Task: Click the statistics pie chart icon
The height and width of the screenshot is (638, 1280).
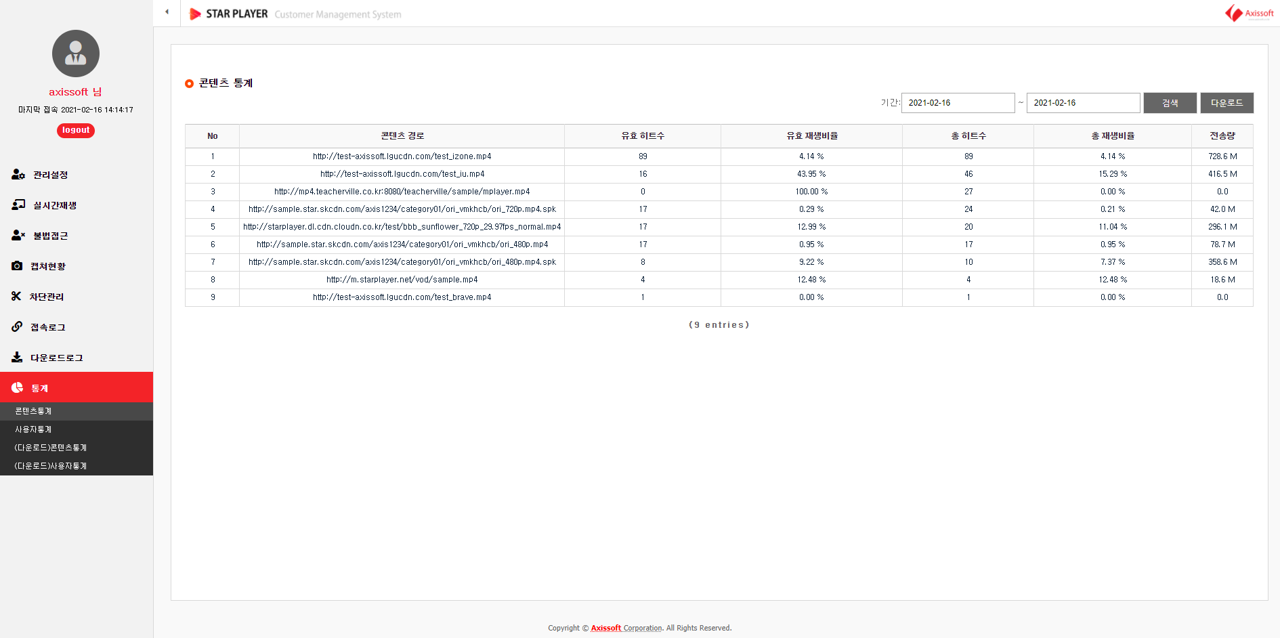Action: tap(17, 388)
